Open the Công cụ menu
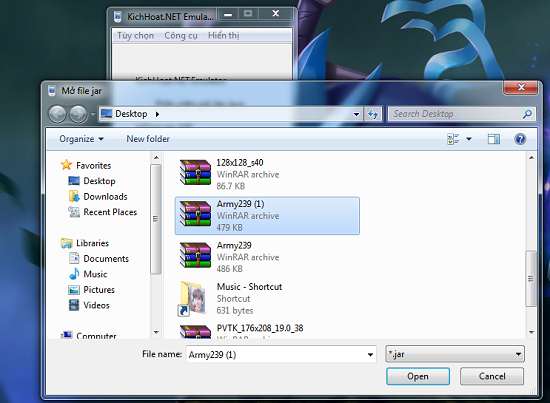550x403 pixels. click(x=181, y=35)
